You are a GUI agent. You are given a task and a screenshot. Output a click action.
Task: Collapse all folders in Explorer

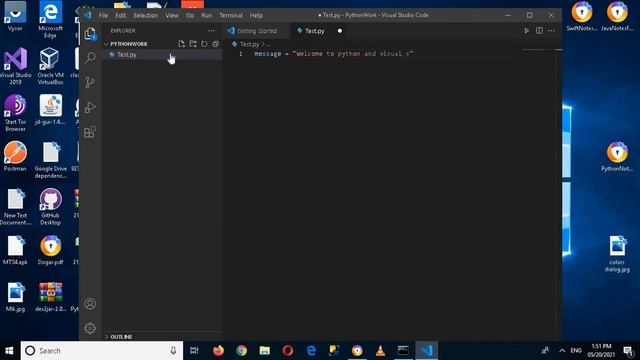216,44
